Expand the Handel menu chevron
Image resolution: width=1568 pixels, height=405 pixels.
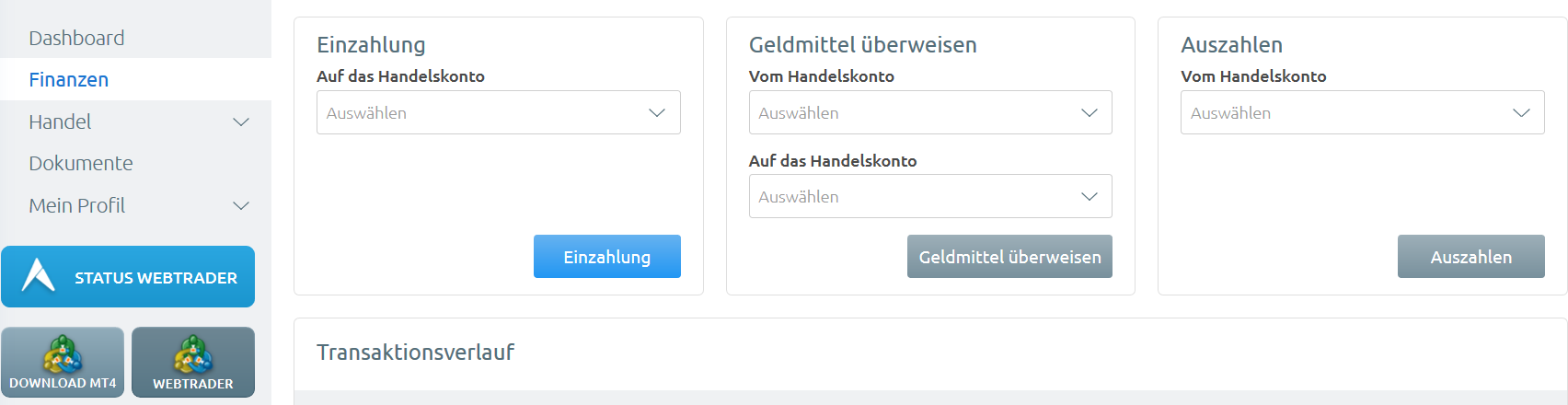pyautogui.click(x=241, y=121)
